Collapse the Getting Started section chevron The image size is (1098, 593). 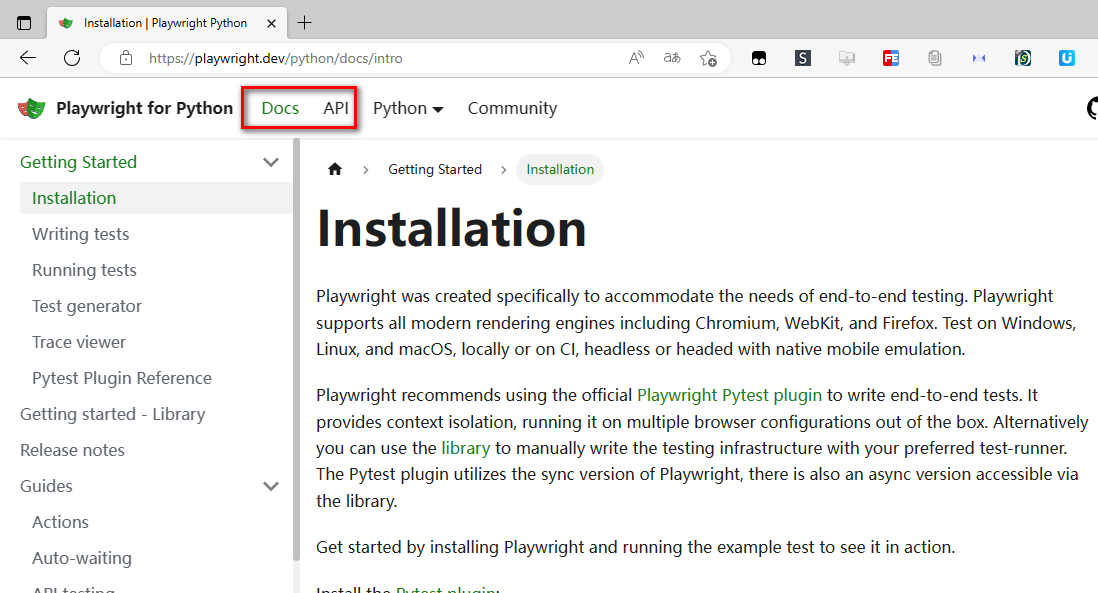271,162
